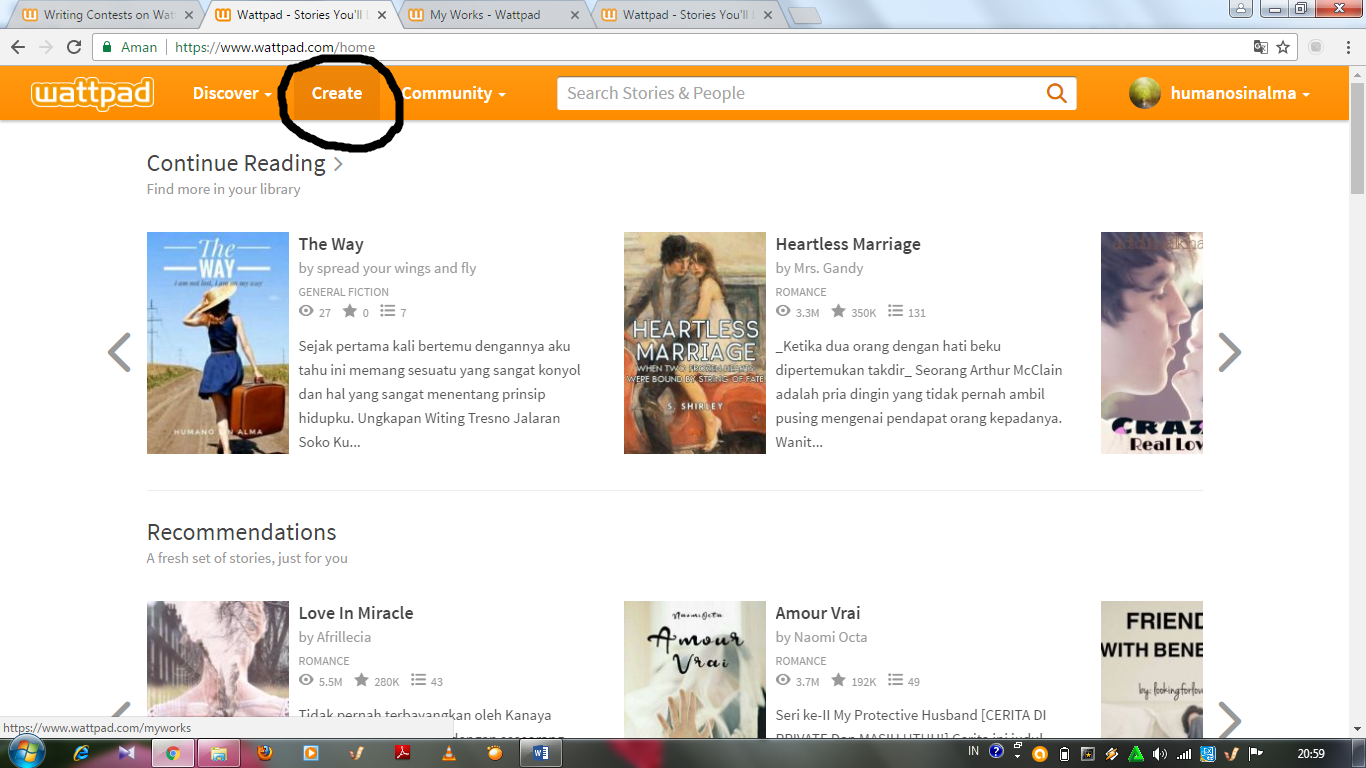Screen dimensions: 1366x768
Task: Click the address bar URL
Action: coord(275,47)
